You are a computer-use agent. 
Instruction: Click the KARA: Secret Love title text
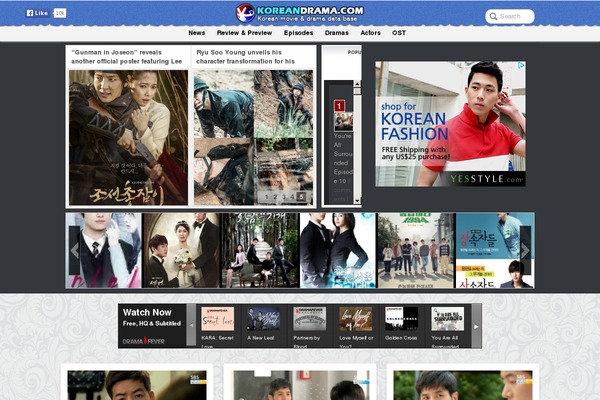(217, 341)
